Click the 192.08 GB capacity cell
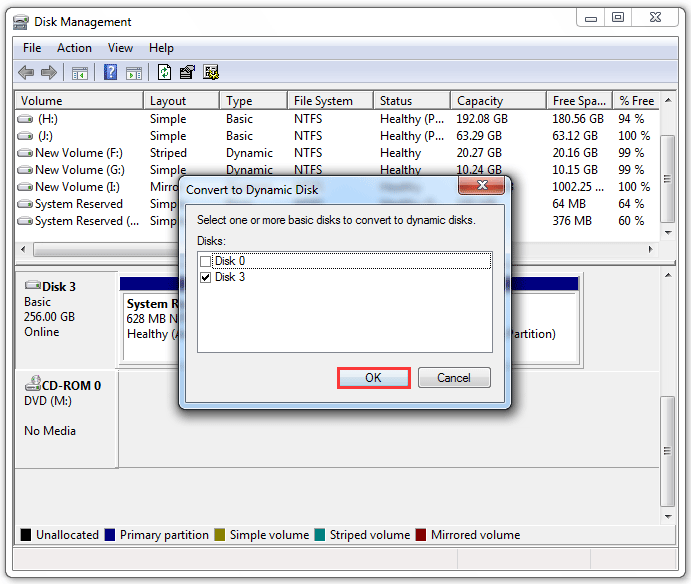 (x=482, y=119)
